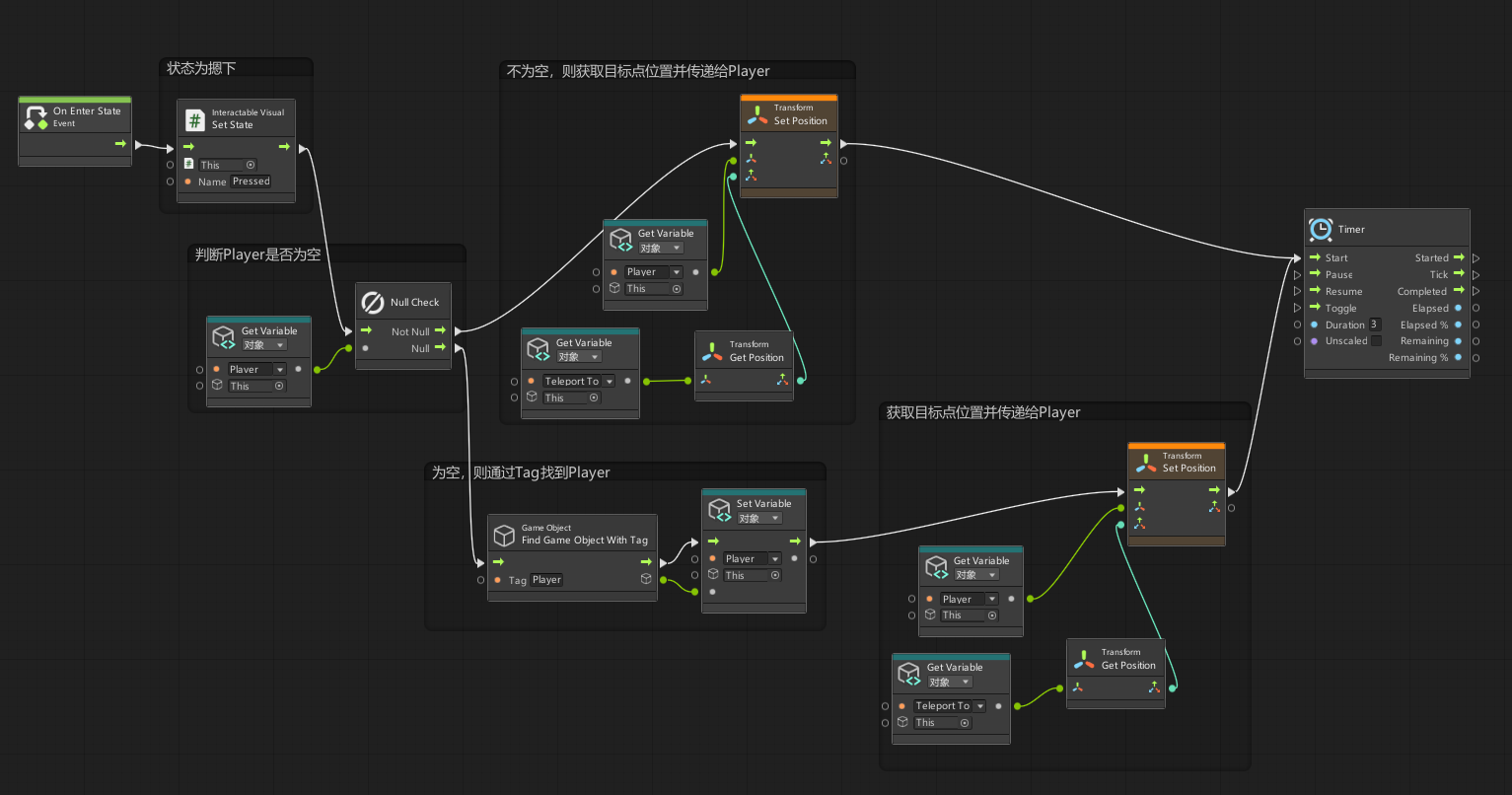Click the Teleport To object picker circle in the 不为空 group
This screenshot has width=1512, height=795.
(x=594, y=397)
